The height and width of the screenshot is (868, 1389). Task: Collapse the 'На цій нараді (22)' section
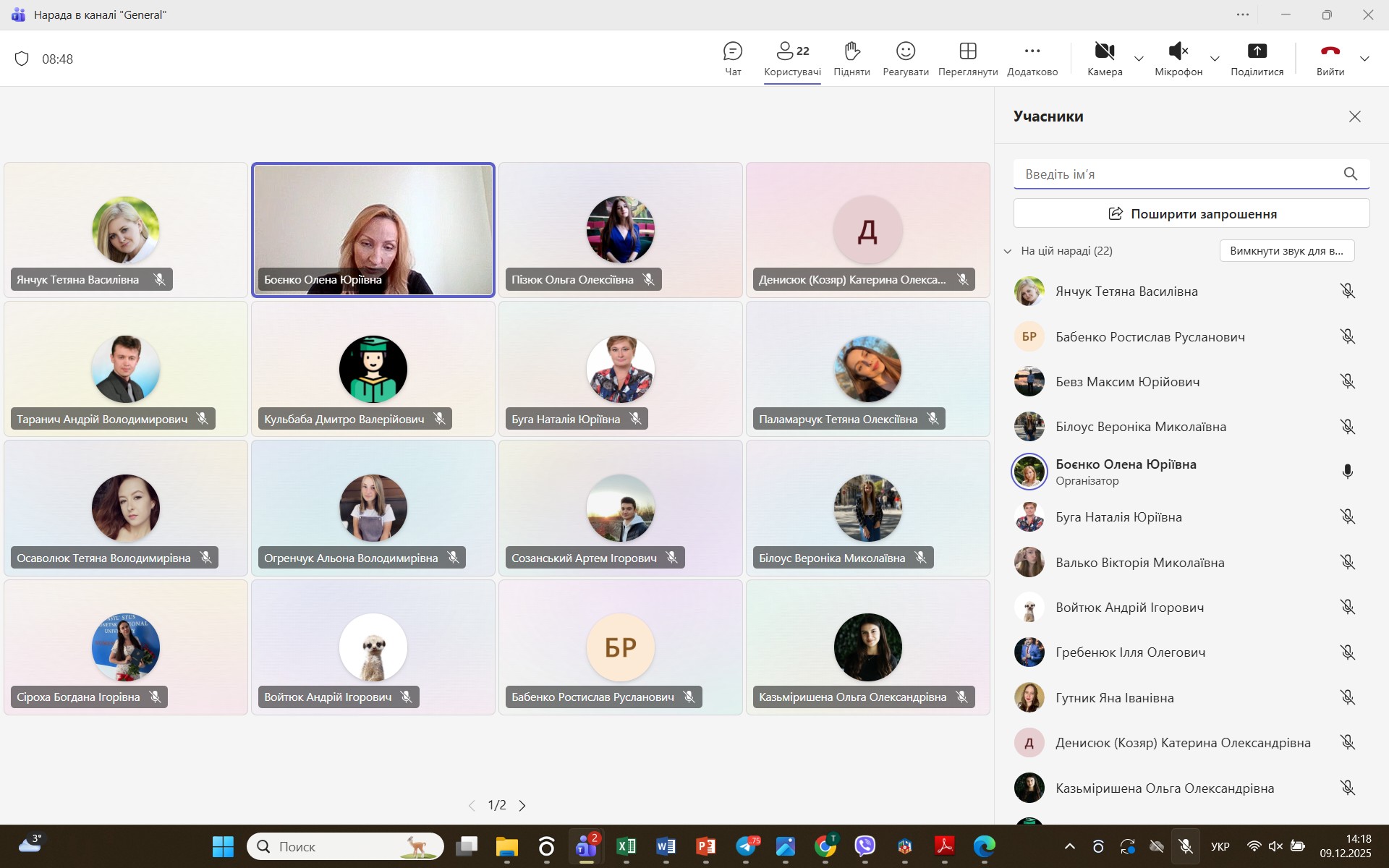click(1008, 251)
